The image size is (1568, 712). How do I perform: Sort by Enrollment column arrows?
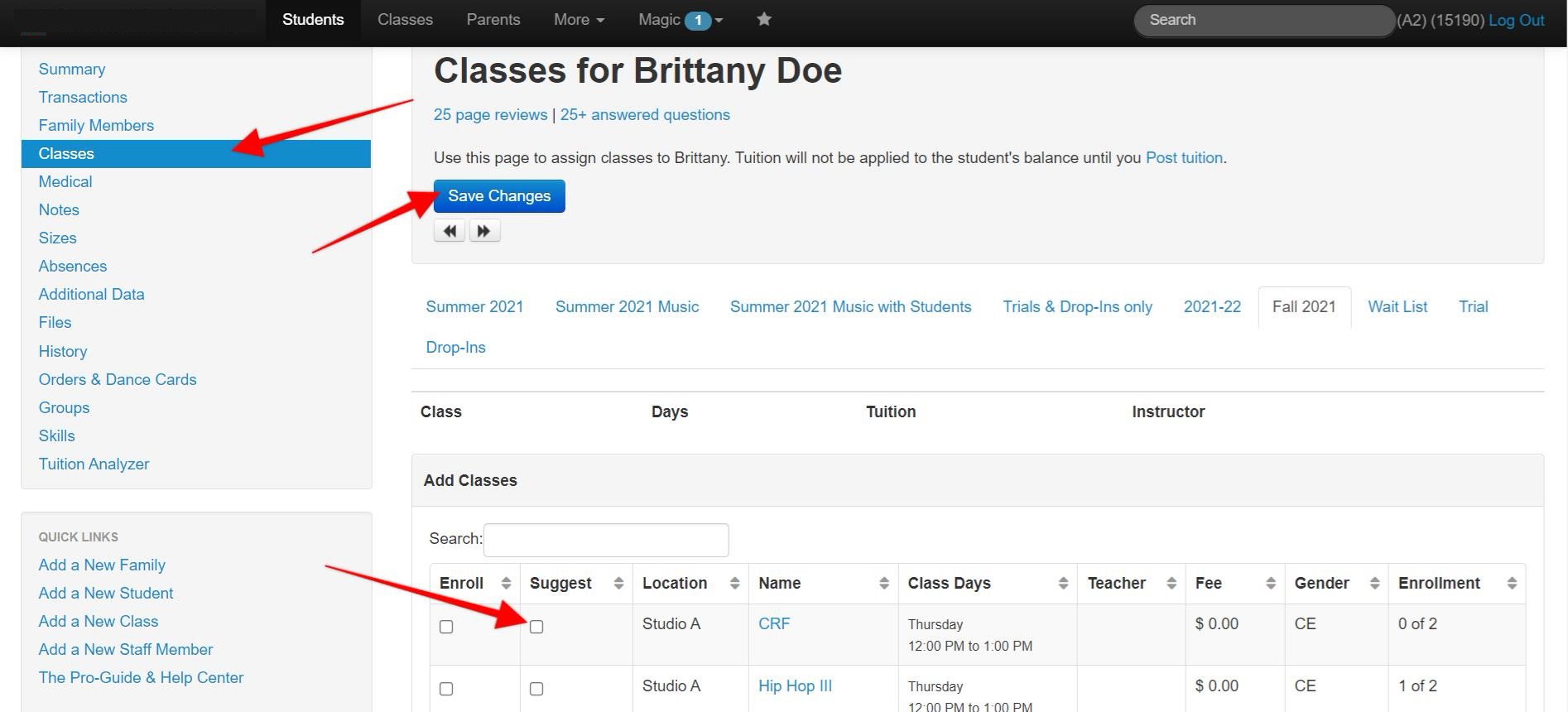pos(1512,584)
